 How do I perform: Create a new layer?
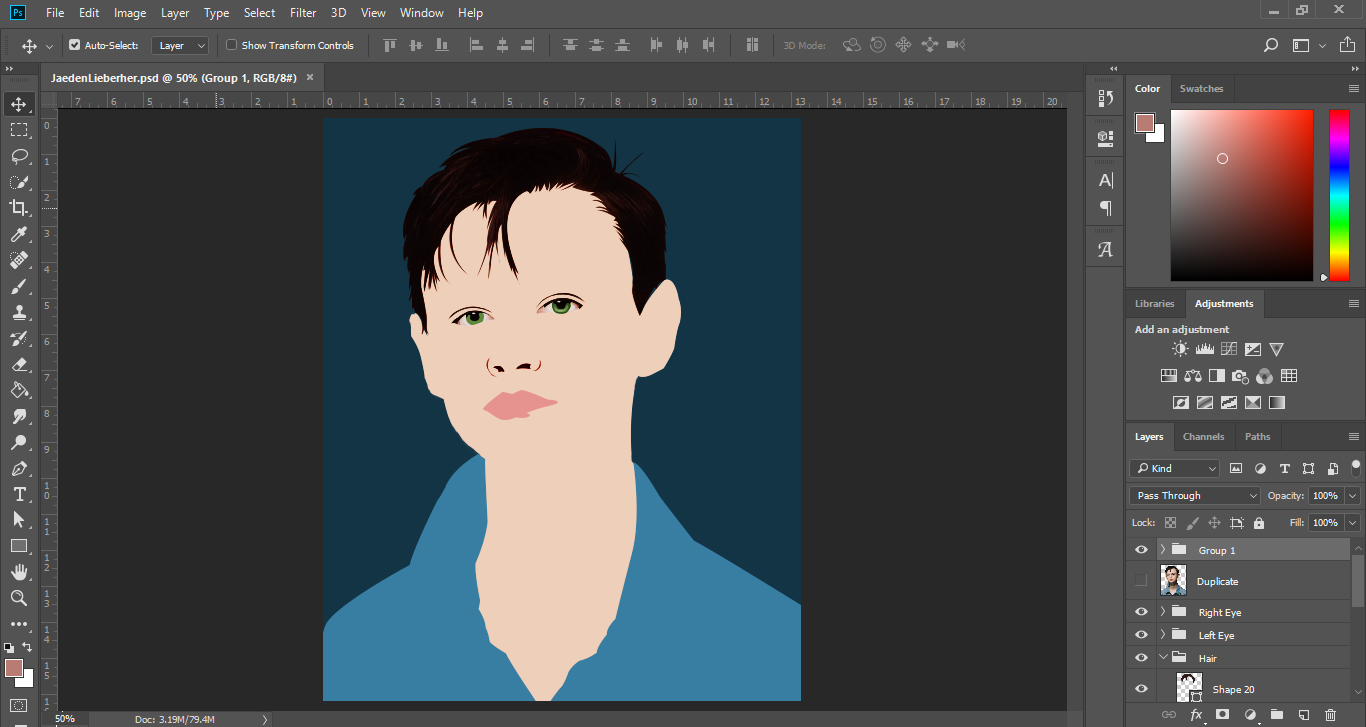[x=1303, y=715]
